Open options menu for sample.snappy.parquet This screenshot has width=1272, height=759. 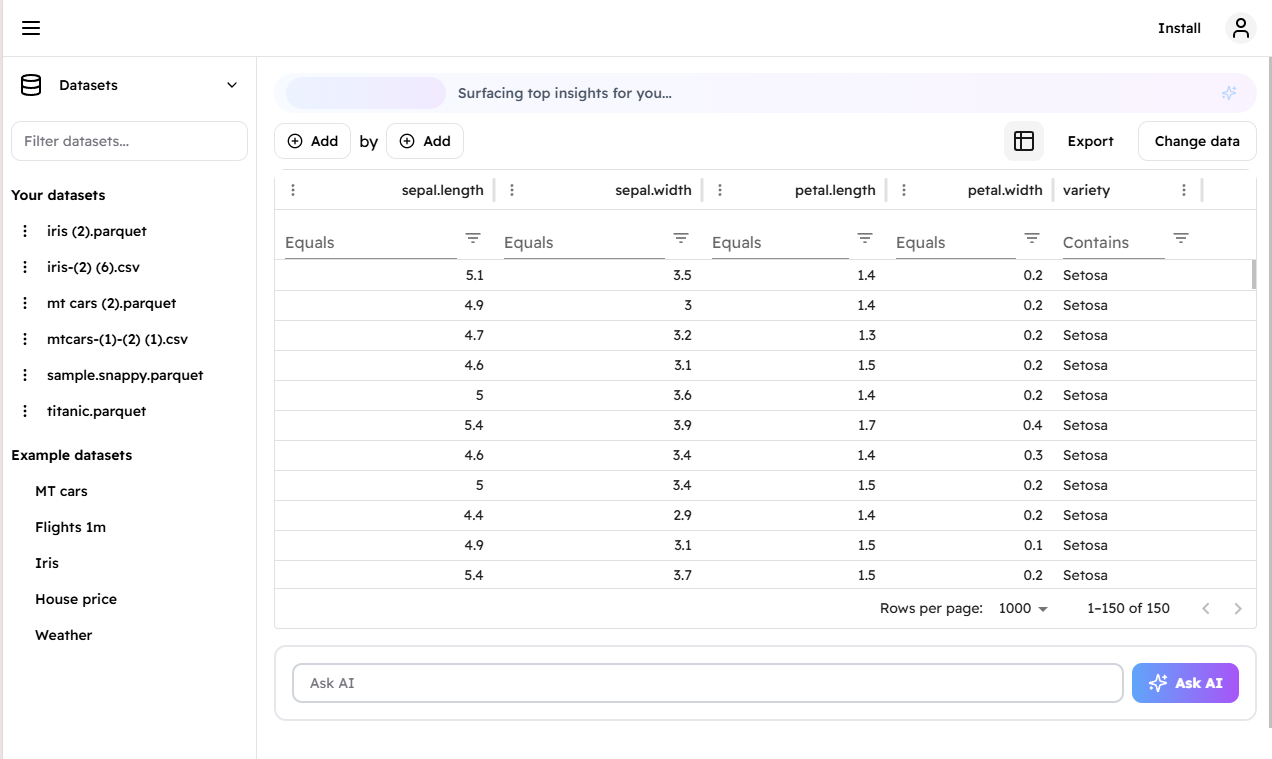(x=25, y=375)
